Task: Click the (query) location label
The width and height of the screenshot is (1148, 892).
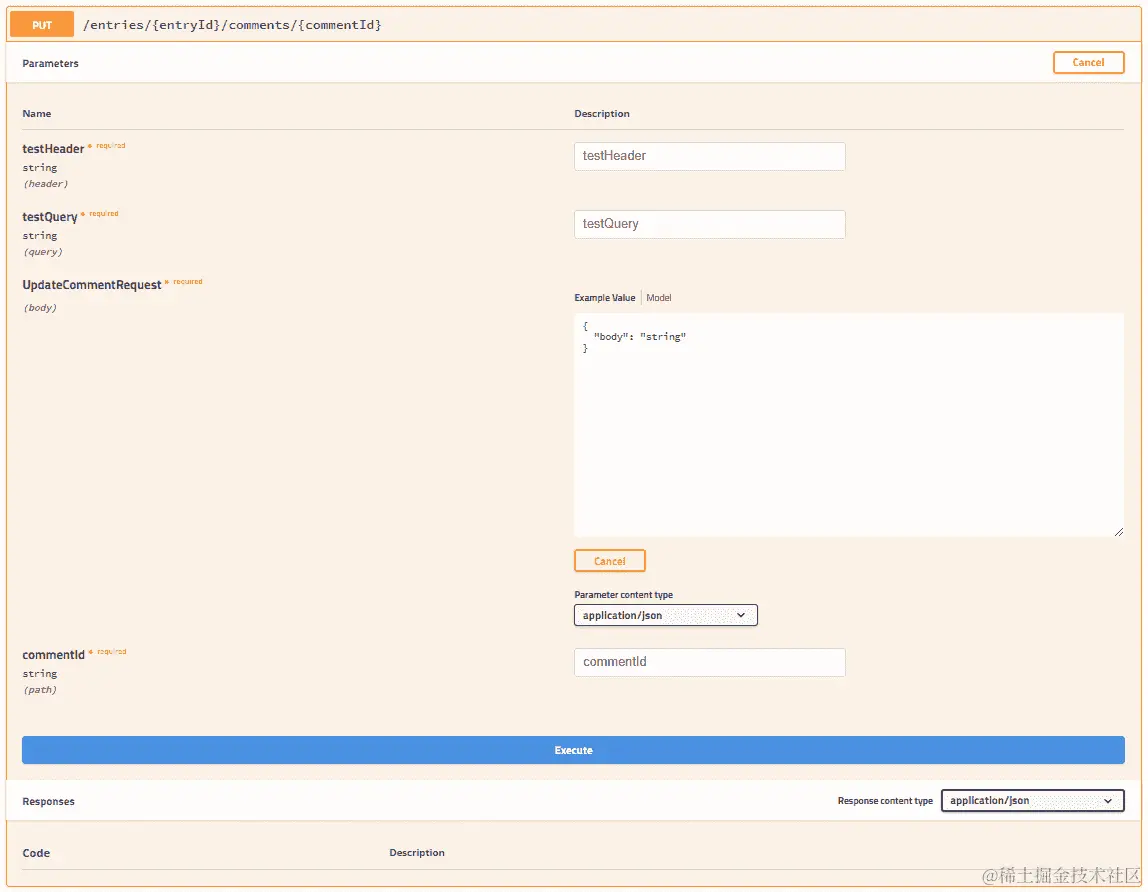Action: [42, 252]
